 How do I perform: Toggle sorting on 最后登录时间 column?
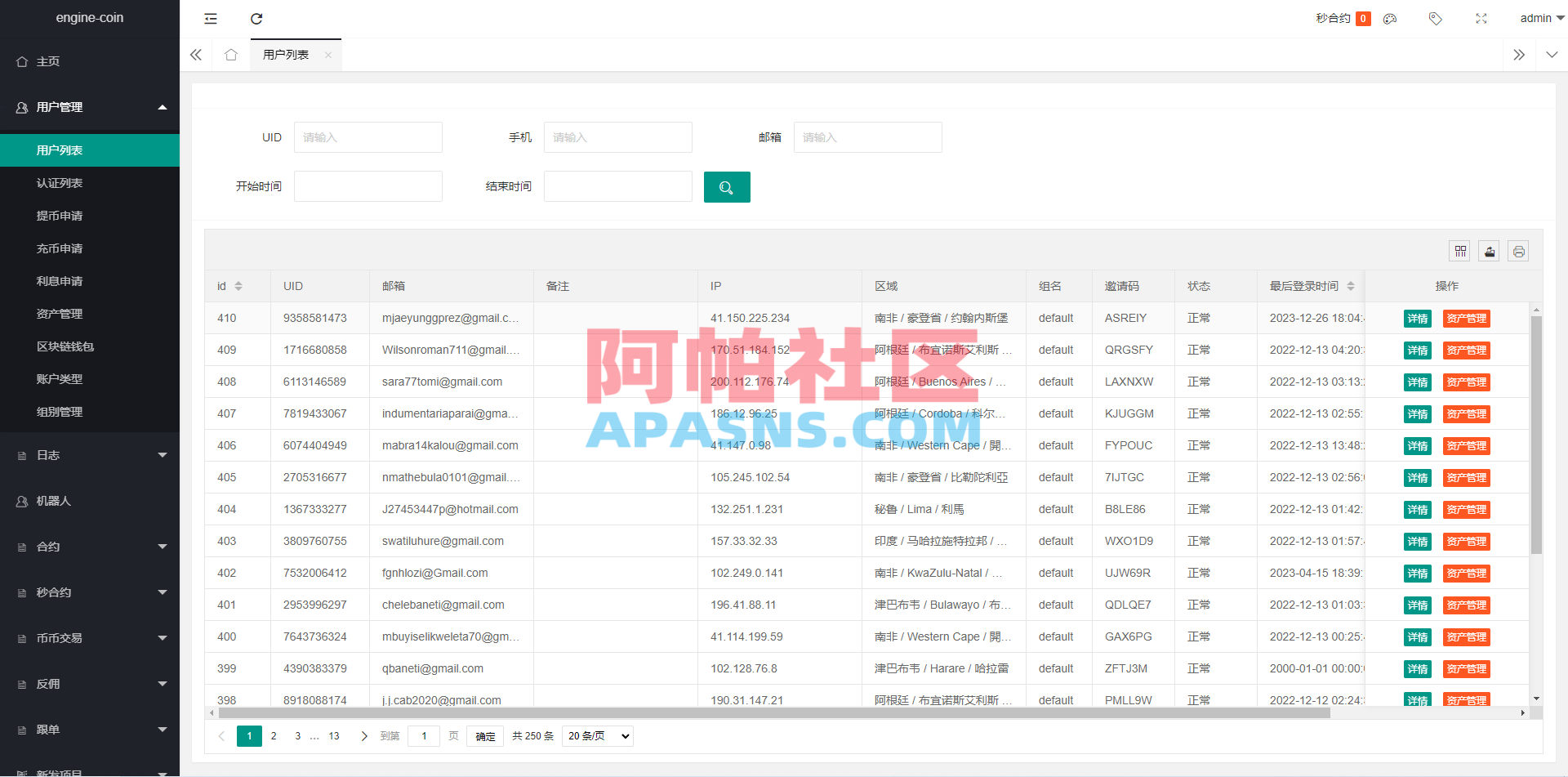(x=1352, y=286)
